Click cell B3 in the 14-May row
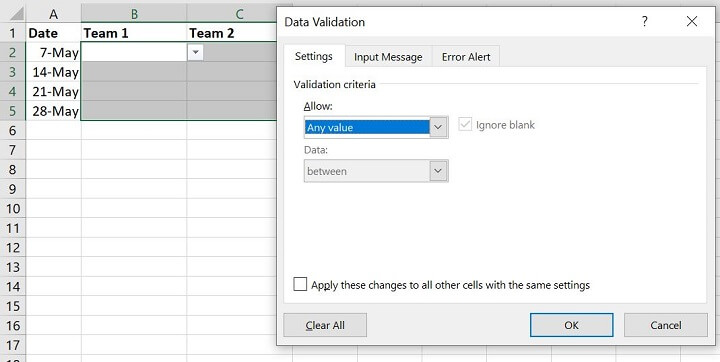 [134, 72]
